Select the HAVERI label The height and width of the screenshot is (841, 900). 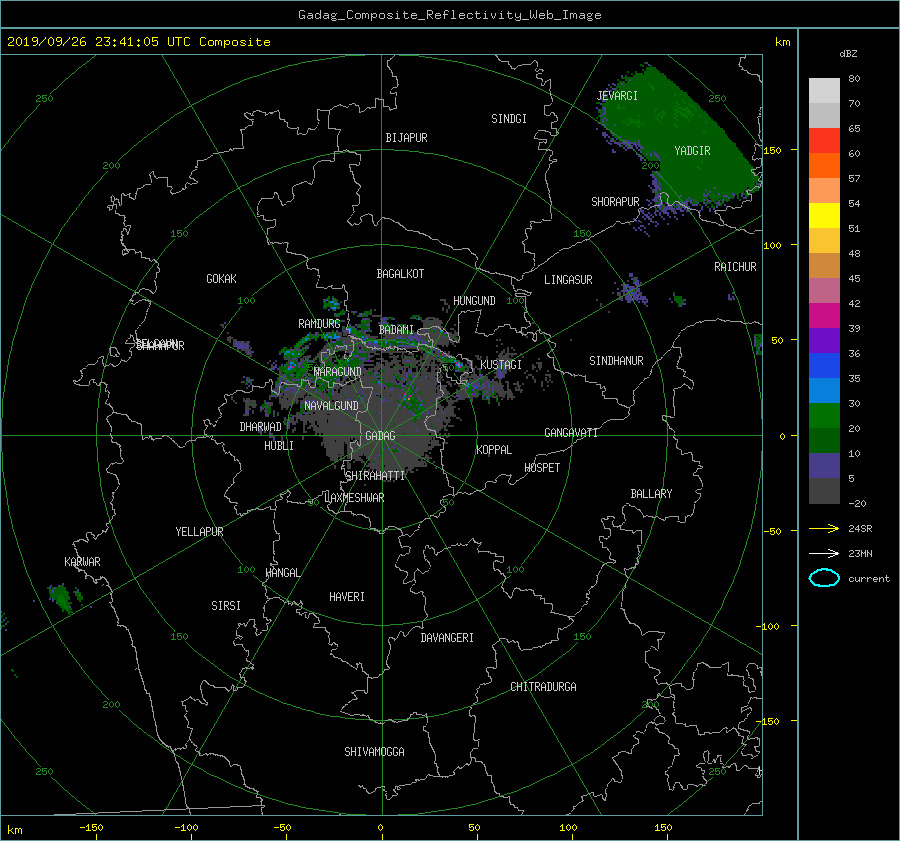pyautogui.click(x=347, y=597)
